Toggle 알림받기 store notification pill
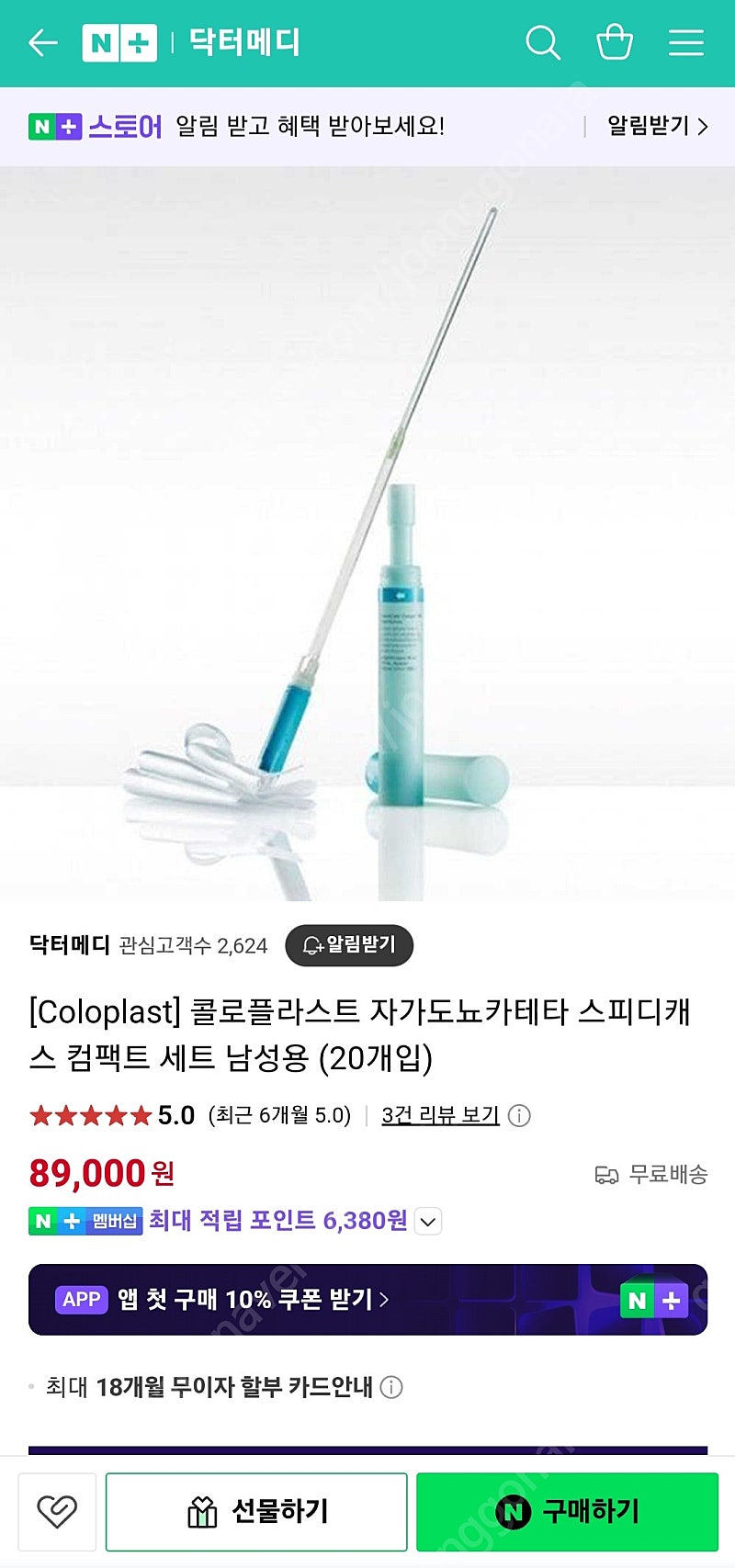Screen dimensions: 735x1568 349,945
